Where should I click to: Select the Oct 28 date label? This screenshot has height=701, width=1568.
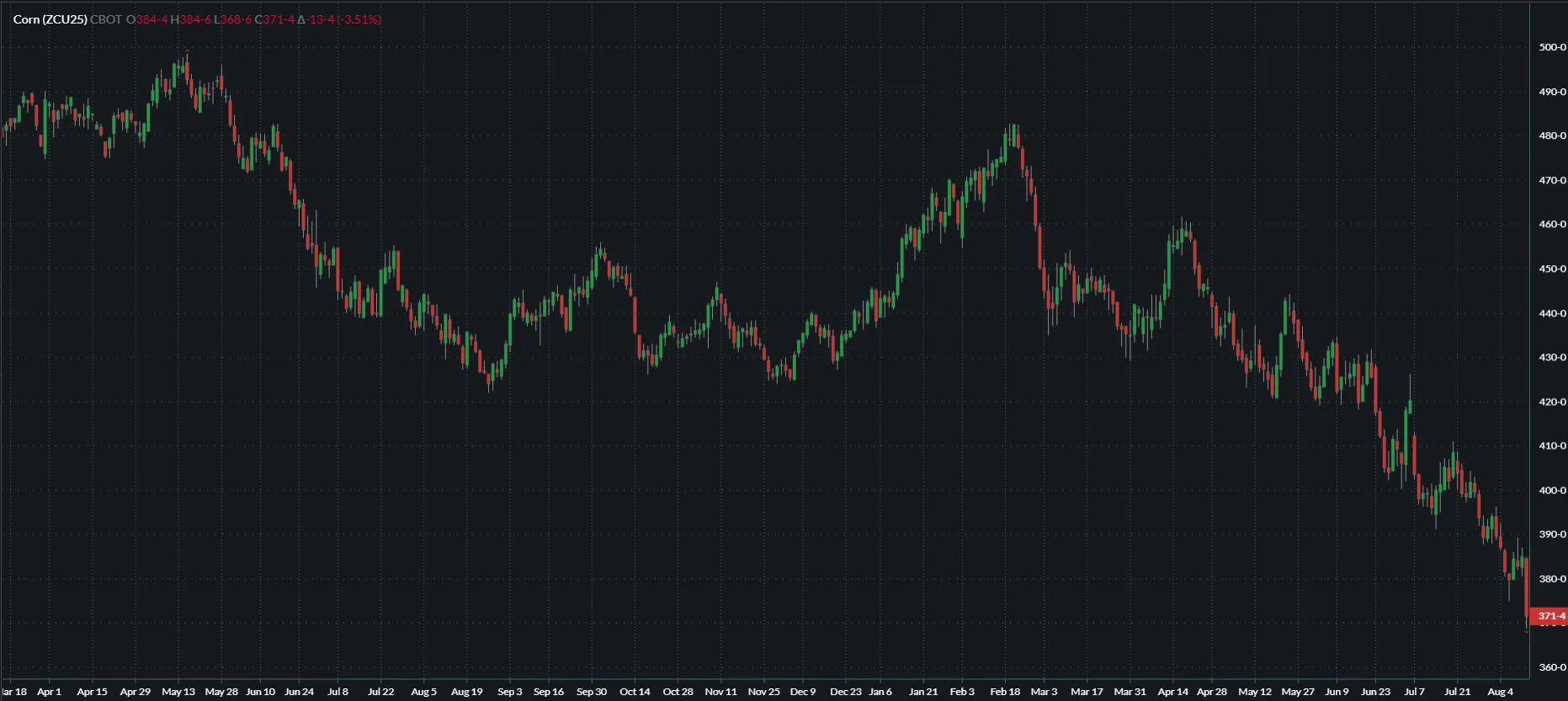[x=678, y=692]
